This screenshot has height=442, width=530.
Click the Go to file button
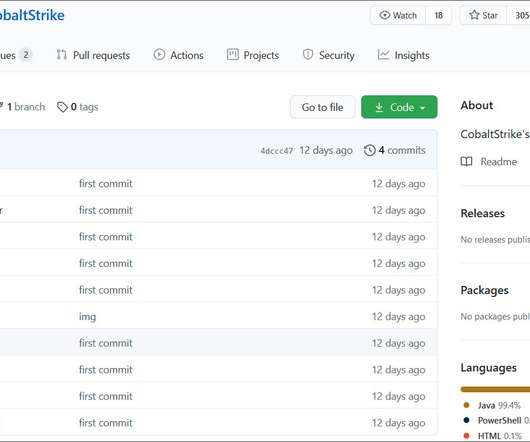[x=322, y=107]
